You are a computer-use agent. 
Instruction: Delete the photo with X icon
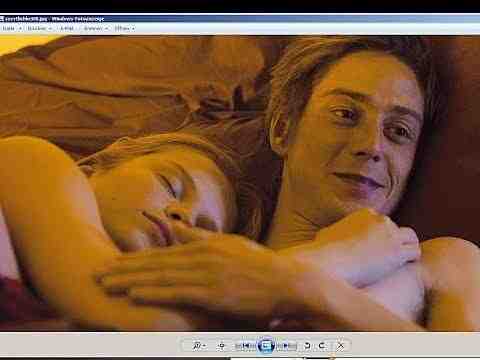click(340, 346)
